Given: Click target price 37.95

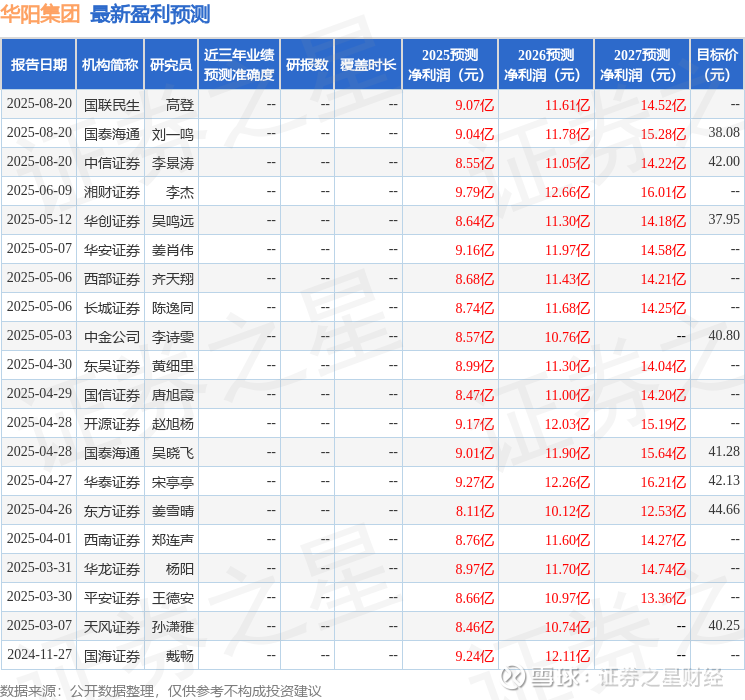Looking at the screenshot, I should (724, 220).
